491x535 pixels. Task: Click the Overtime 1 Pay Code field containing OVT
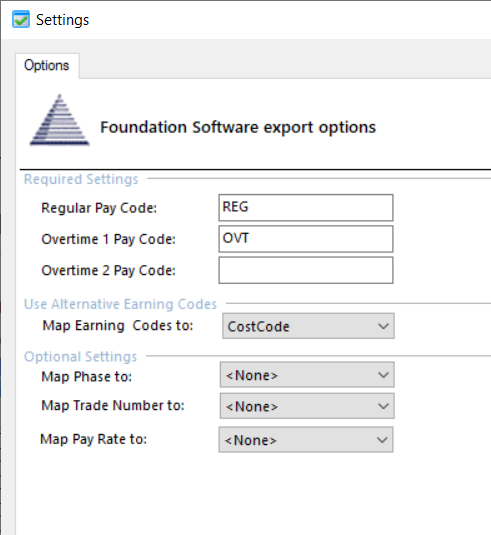coord(306,239)
